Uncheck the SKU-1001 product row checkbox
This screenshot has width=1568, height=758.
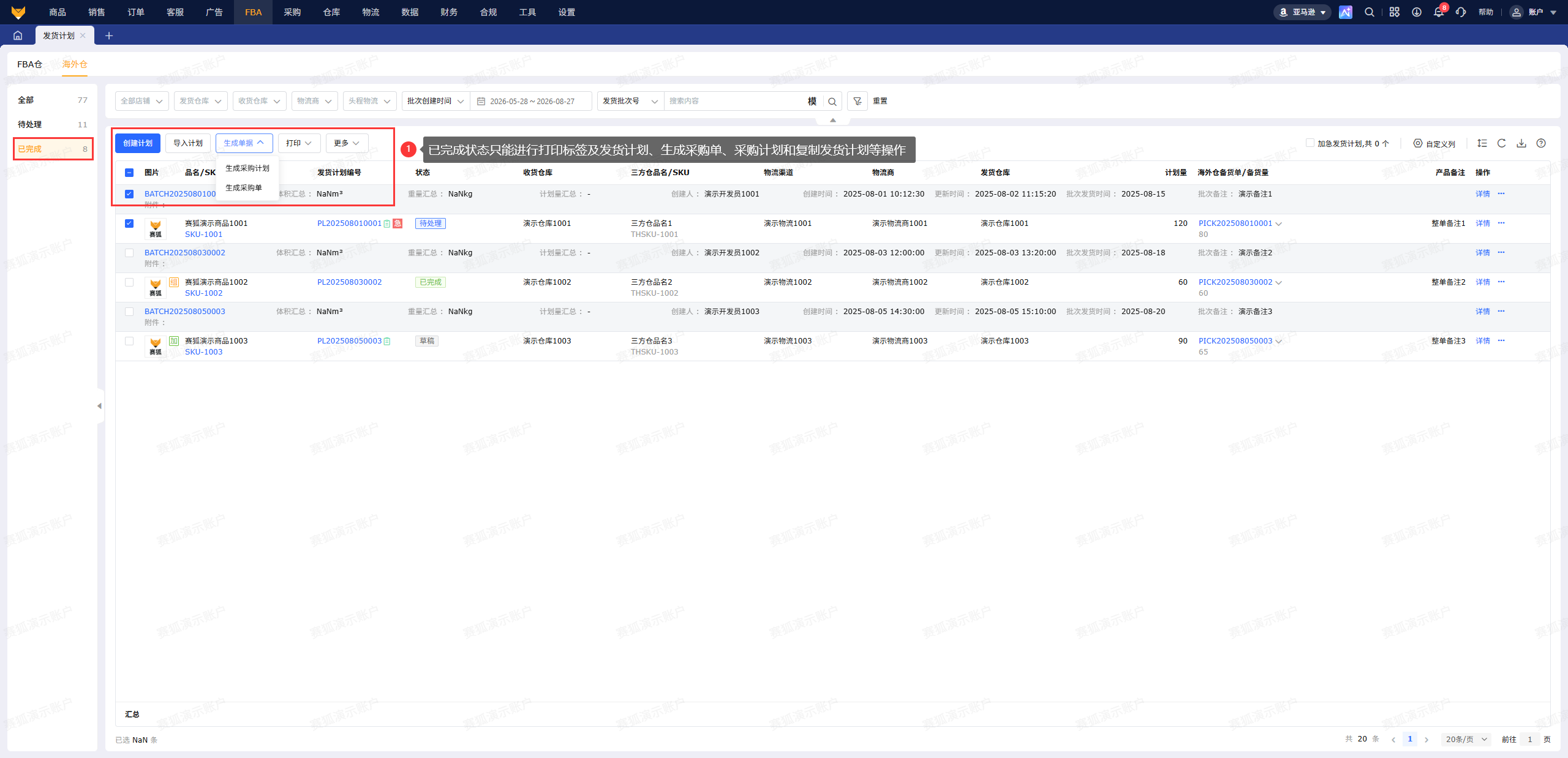129,223
